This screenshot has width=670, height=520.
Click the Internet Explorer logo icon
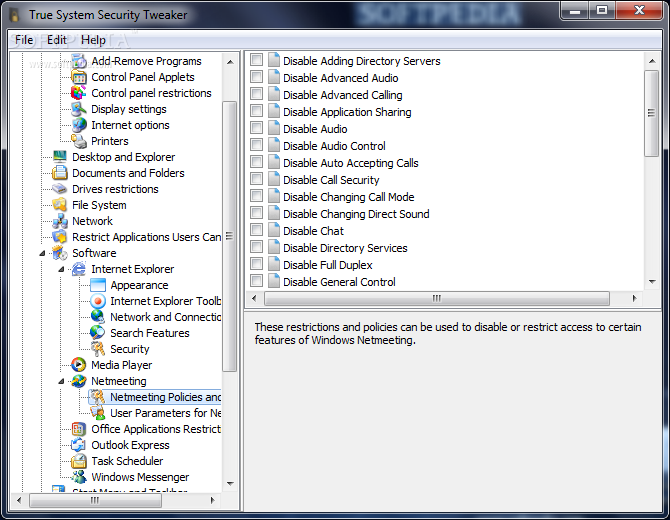coord(79,269)
